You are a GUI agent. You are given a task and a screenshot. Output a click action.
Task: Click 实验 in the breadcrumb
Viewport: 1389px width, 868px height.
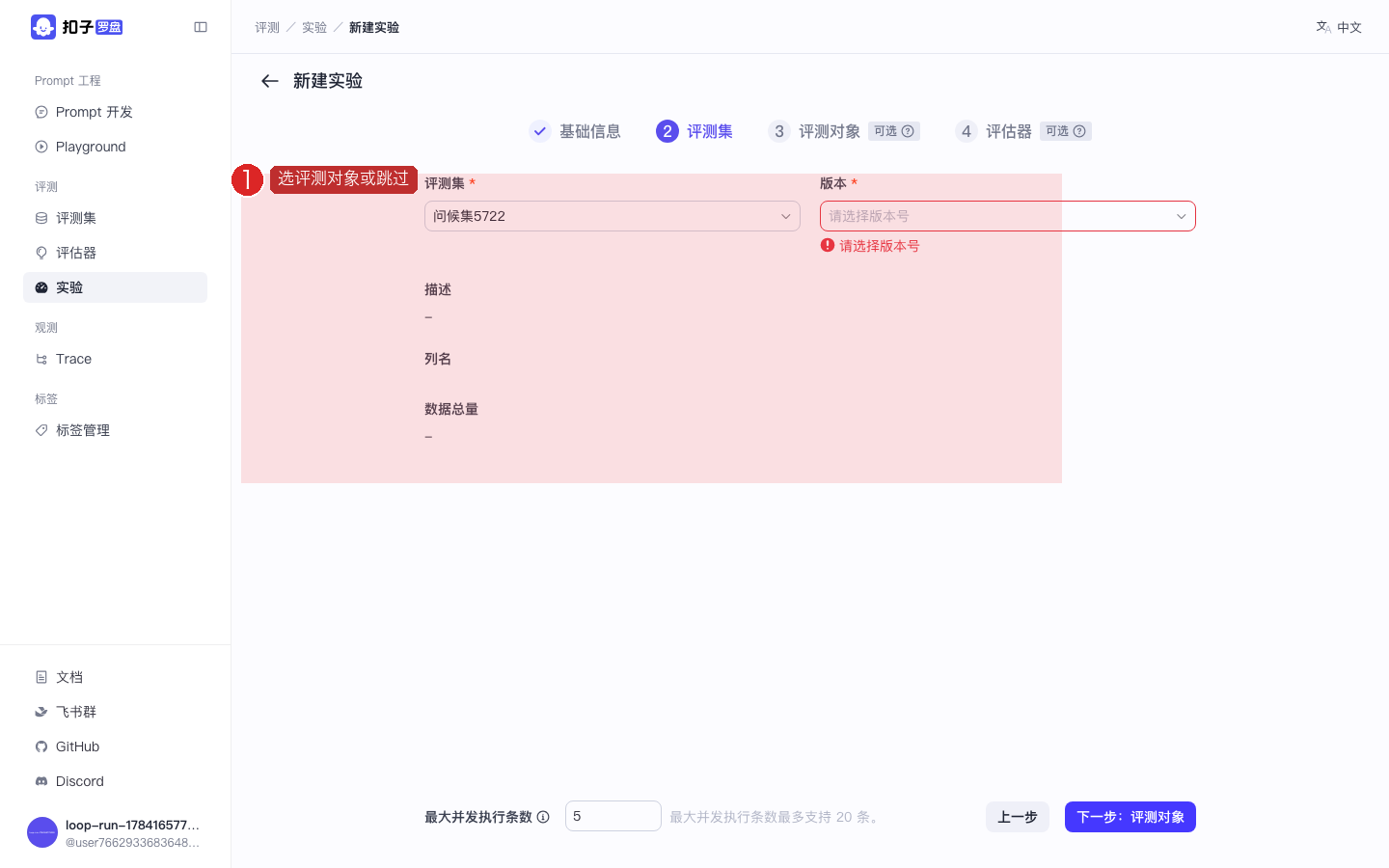click(x=314, y=27)
